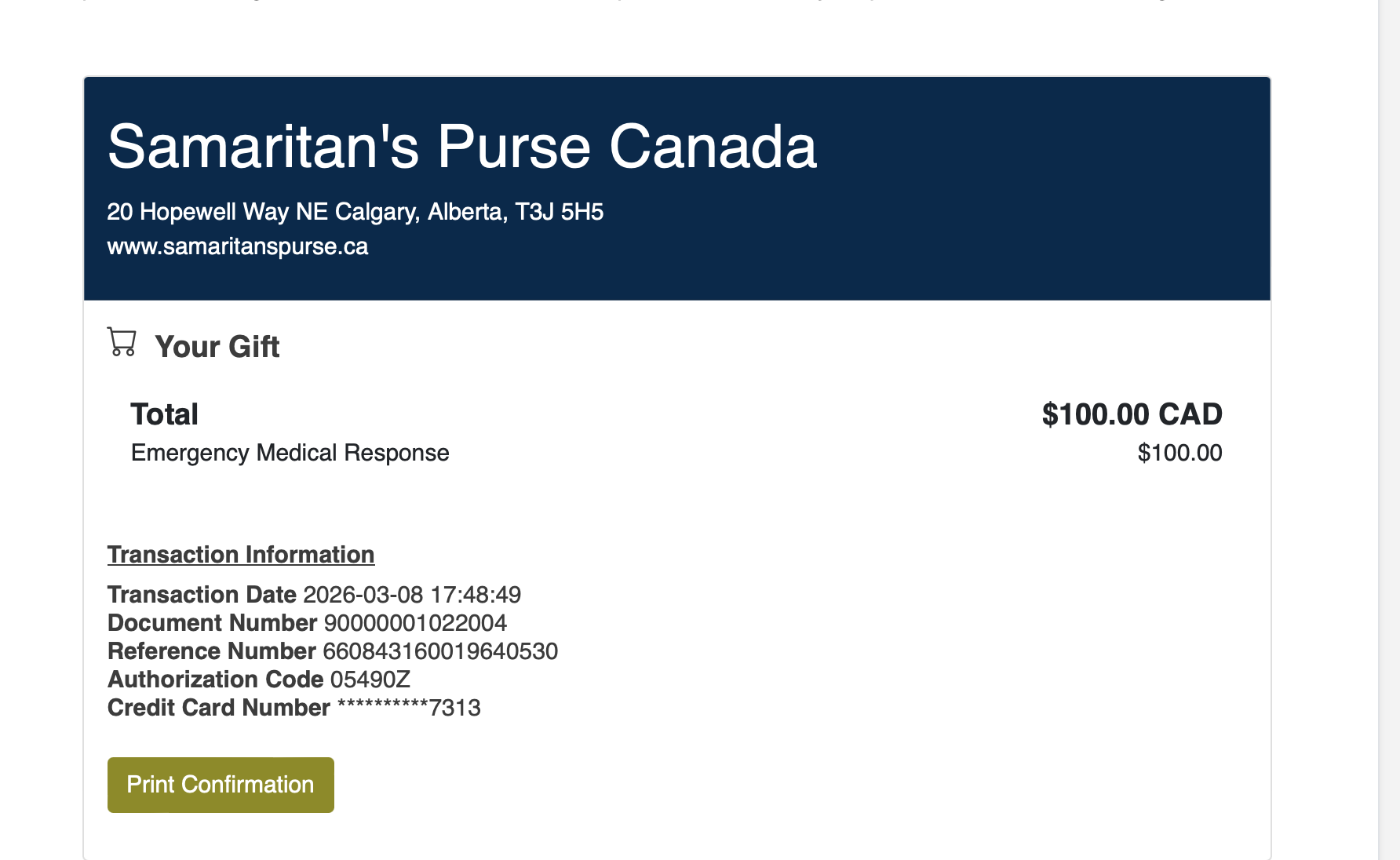1400x860 pixels.
Task: Click the Credit Card Number label
Action: click(218, 708)
